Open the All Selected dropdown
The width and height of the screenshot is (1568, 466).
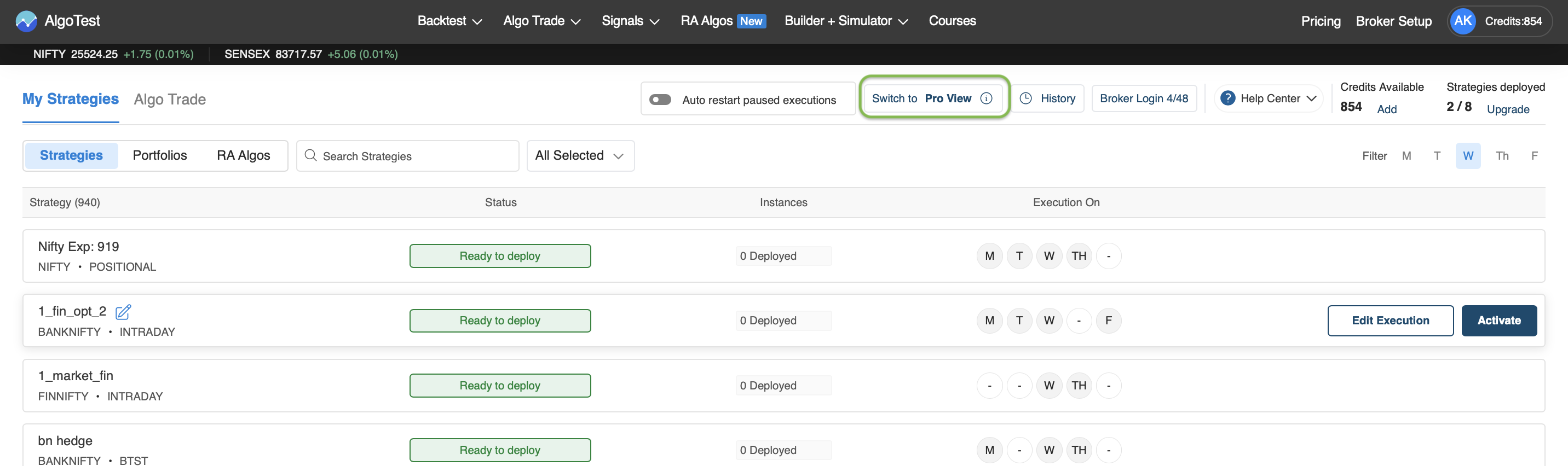click(579, 156)
